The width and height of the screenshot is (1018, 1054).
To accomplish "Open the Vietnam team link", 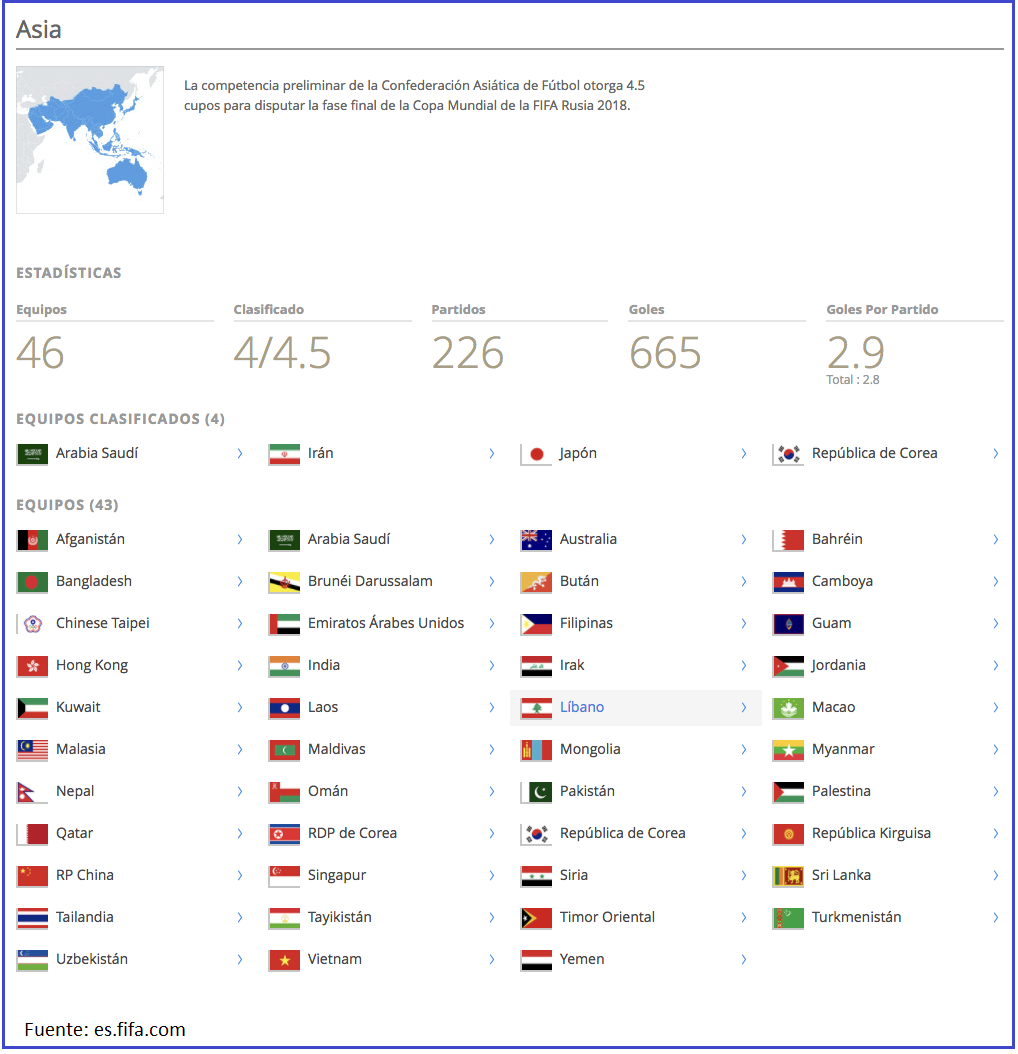I will click(335, 959).
